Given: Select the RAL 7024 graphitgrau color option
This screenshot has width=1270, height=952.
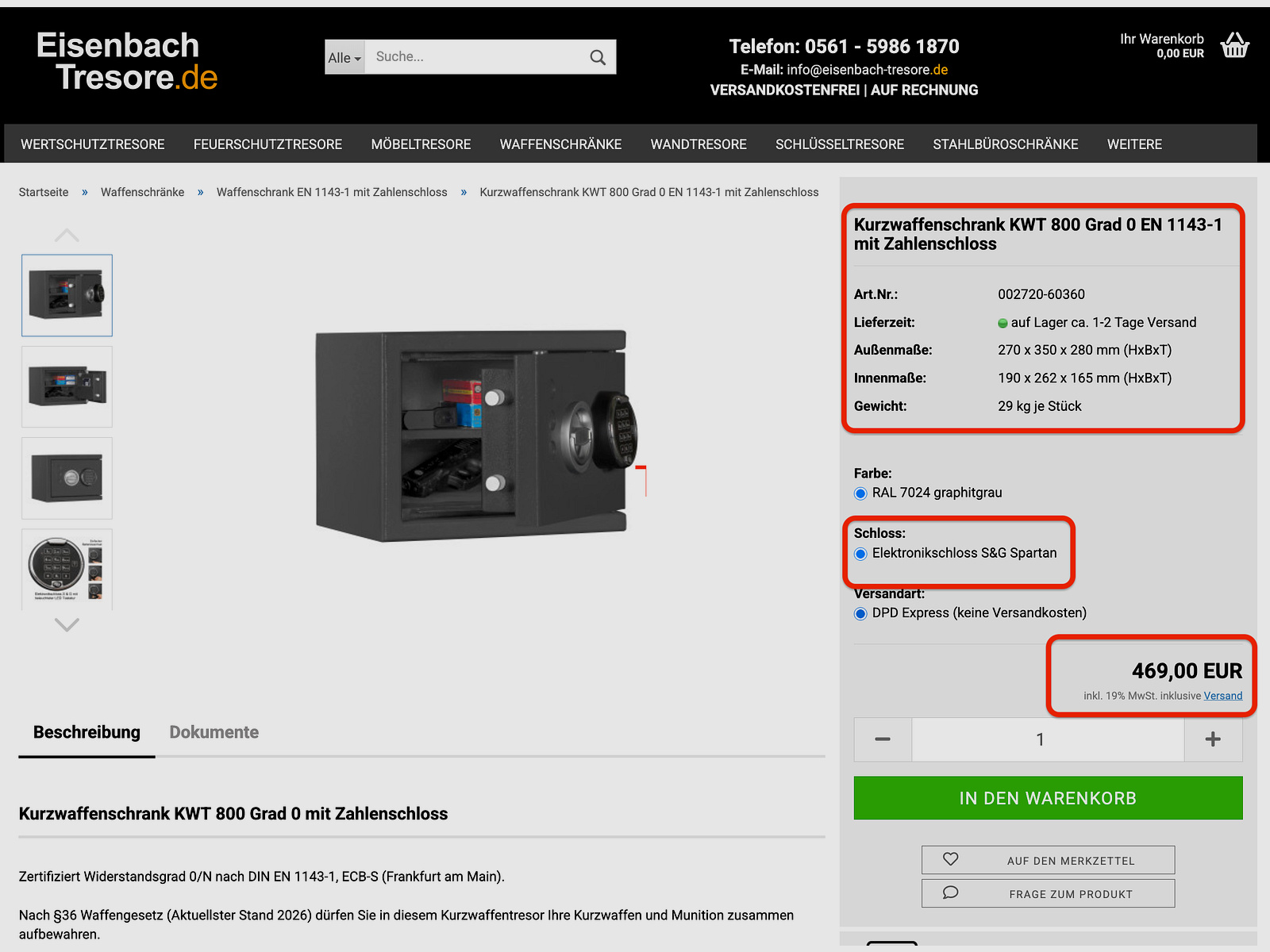Looking at the screenshot, I should 860,493.
